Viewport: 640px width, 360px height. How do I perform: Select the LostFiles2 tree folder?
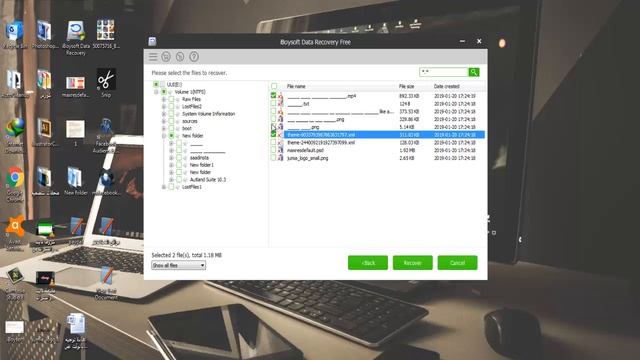[x=192, y=107]
